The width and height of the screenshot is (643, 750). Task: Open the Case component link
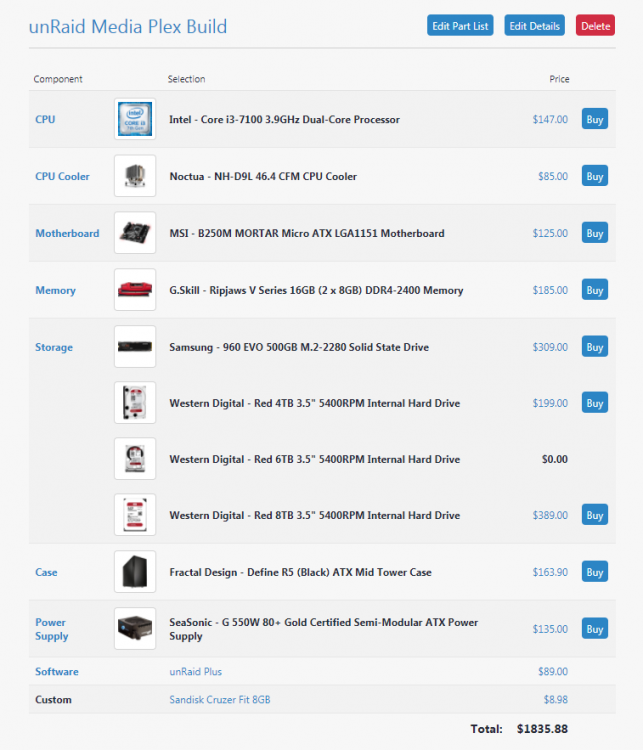[x=46, y=572]
